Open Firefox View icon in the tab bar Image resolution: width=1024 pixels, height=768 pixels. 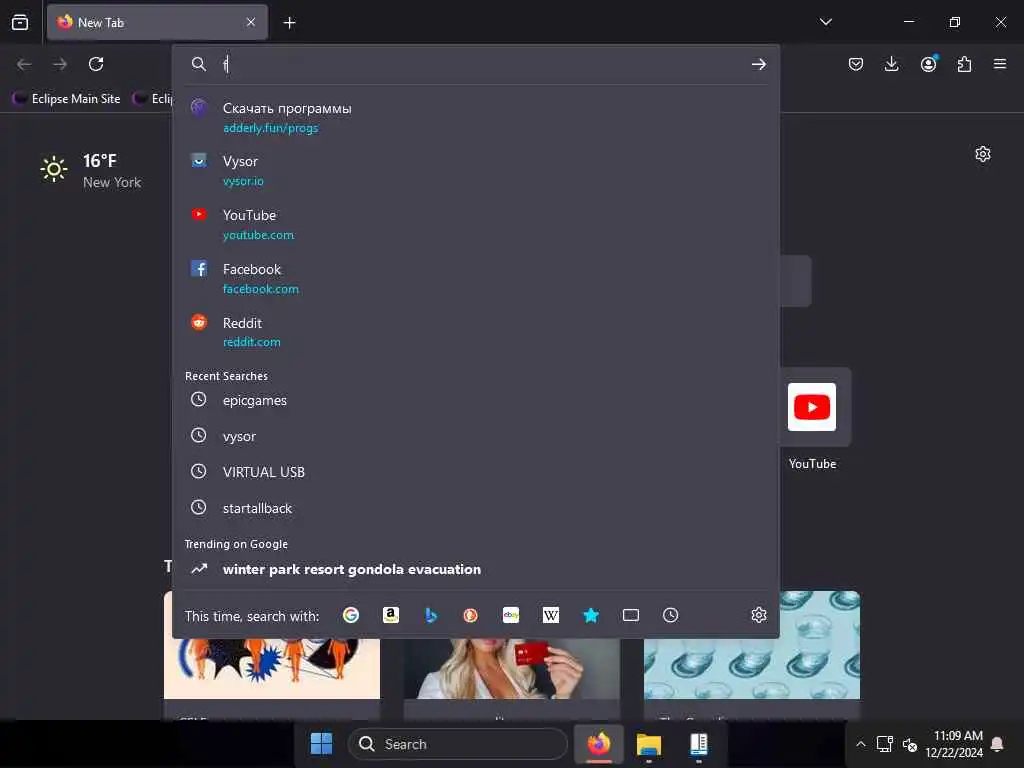tap(20, 22)
